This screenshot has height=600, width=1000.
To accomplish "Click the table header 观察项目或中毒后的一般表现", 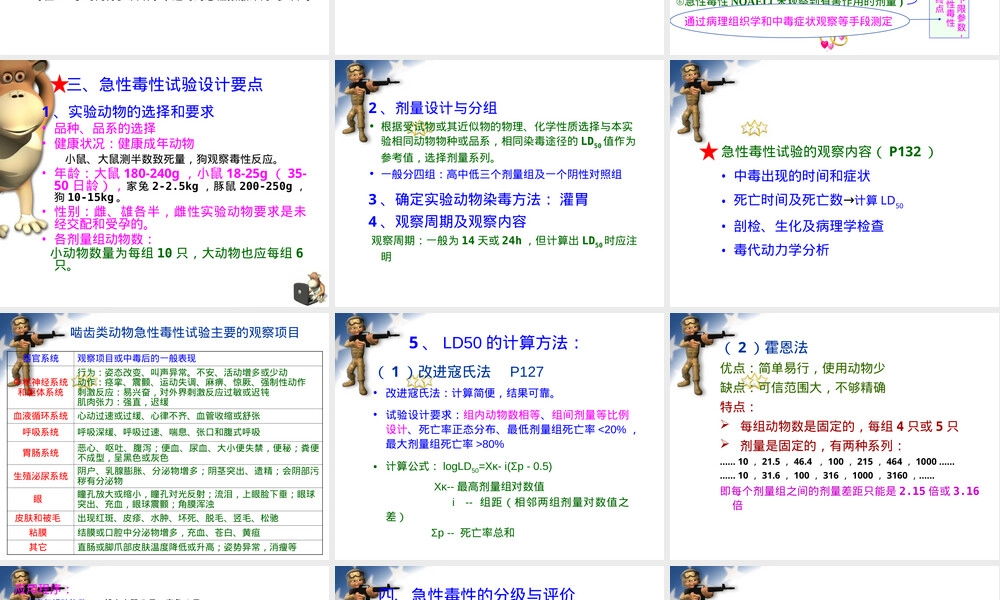I will (x=136, y=358).
